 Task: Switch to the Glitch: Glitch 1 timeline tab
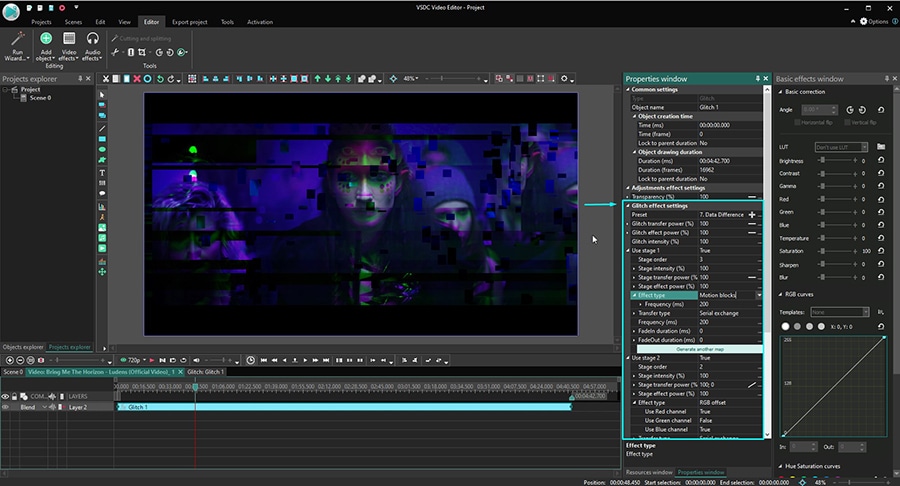[x=205, y=372]
